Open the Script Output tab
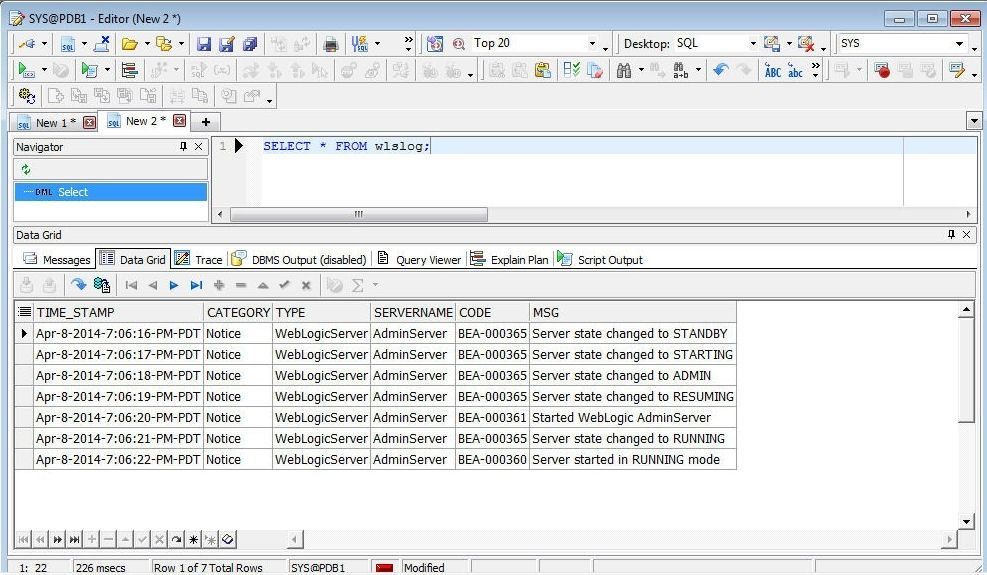The height and width of the screenshot is (575, 987). pyautogui.click(x=600, y=259)
